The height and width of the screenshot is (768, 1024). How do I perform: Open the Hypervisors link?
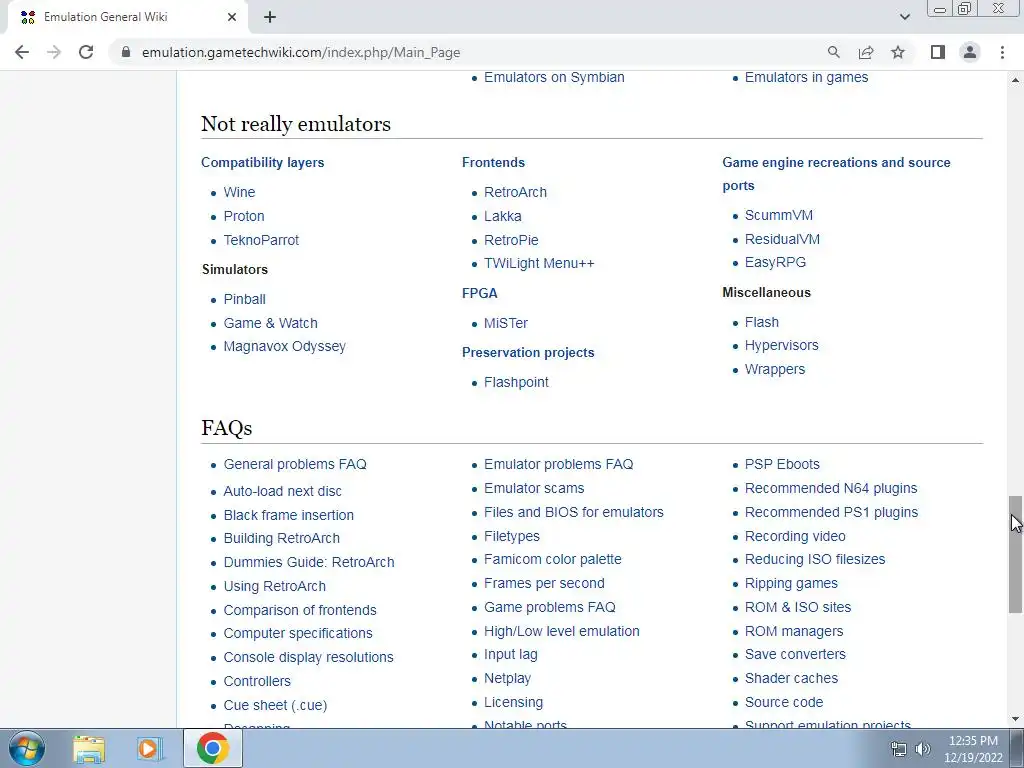pyautogui.click(x=781, y=345)
